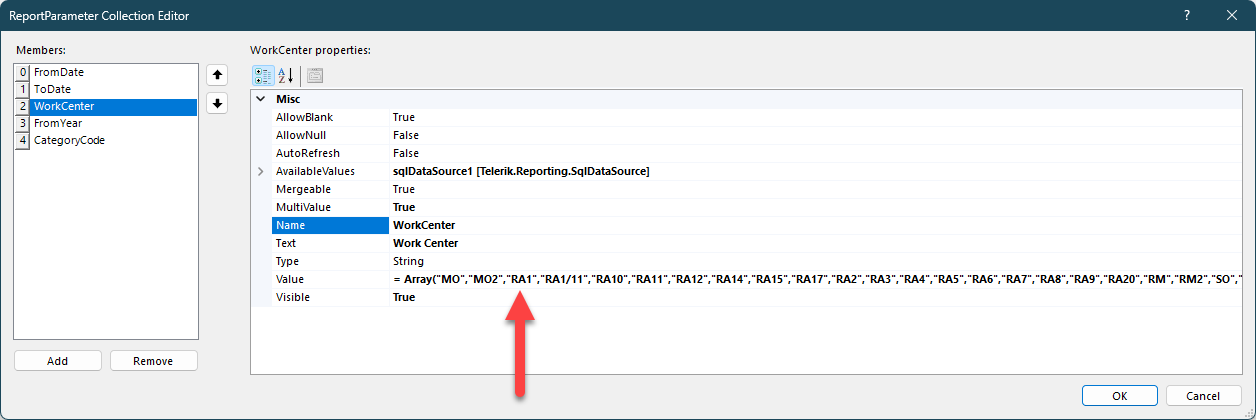Image resolution: width=1256 pixels, height=420 pixels.
Task: Move selected member up with arrow
Action: [217, 75]
